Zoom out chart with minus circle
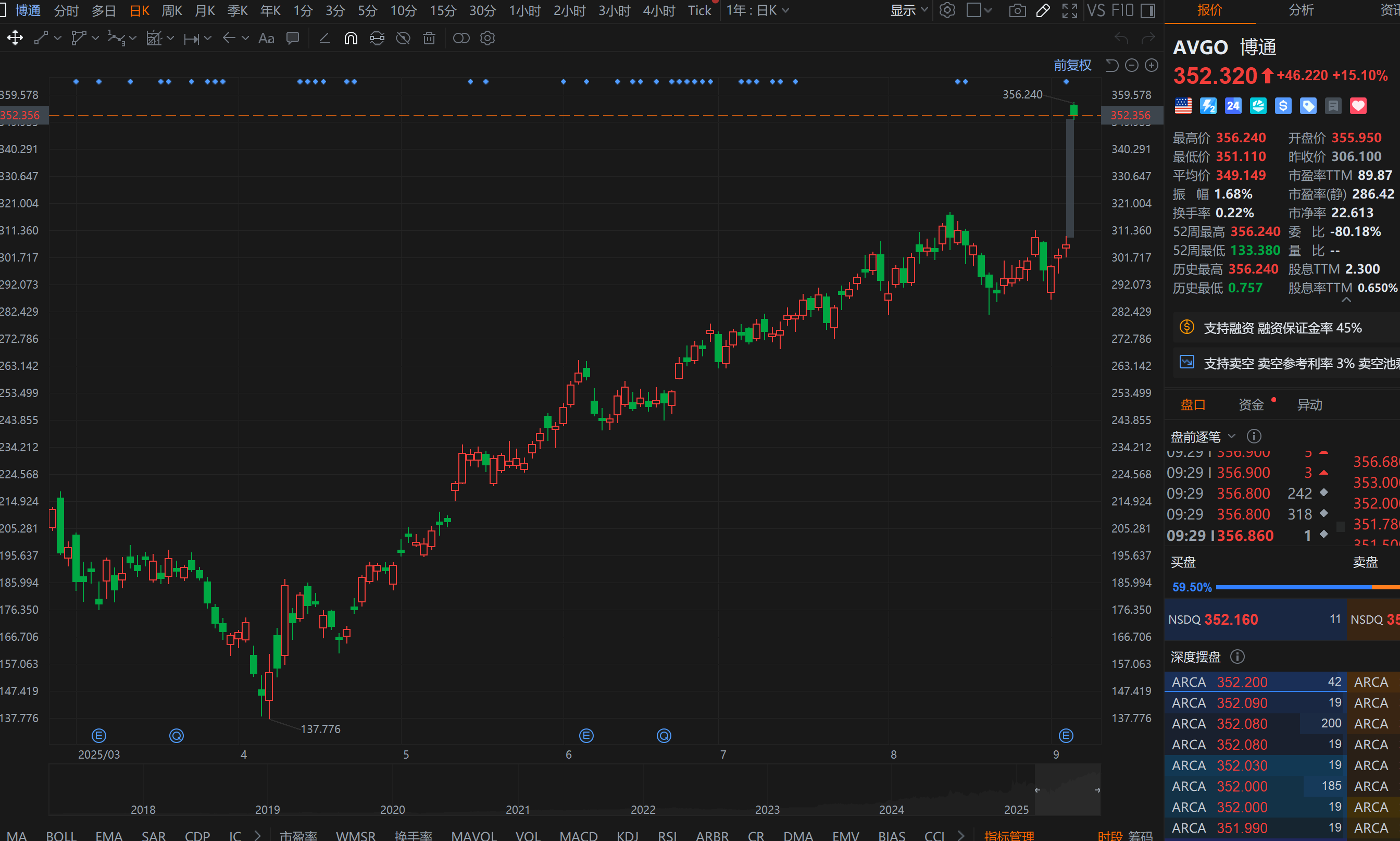 point(1132,66)
